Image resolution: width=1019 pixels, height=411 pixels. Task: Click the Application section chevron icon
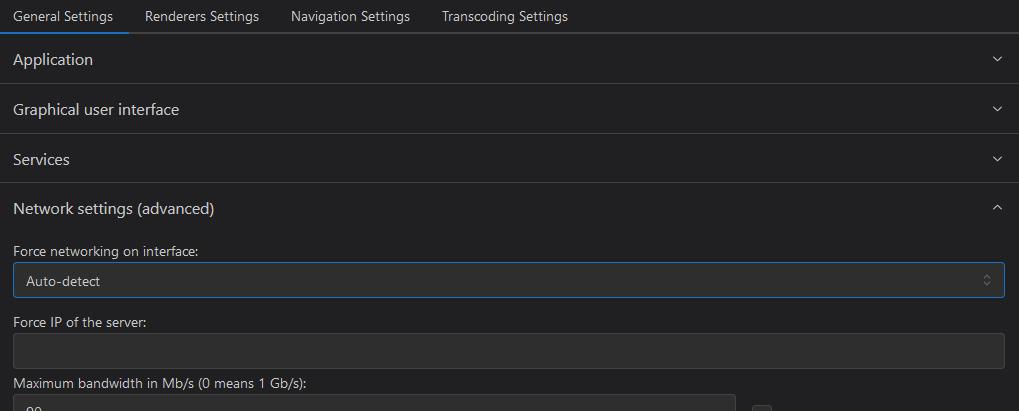point(997,59)
